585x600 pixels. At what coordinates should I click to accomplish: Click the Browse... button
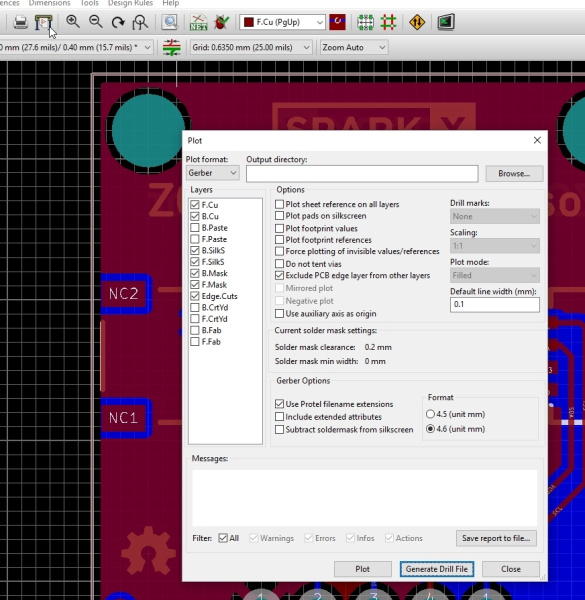pyautogui.click(x=514, y=173)
